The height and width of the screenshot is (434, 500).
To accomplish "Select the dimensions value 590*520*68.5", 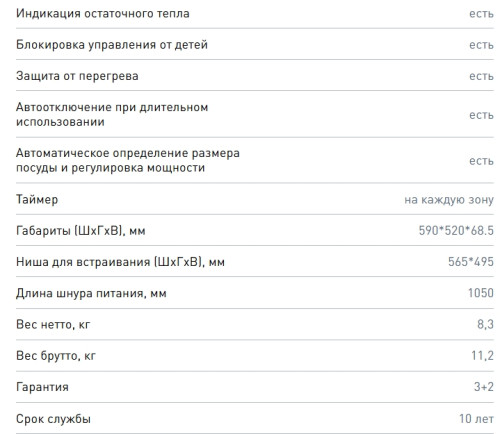I will click(x=456, y=230).
